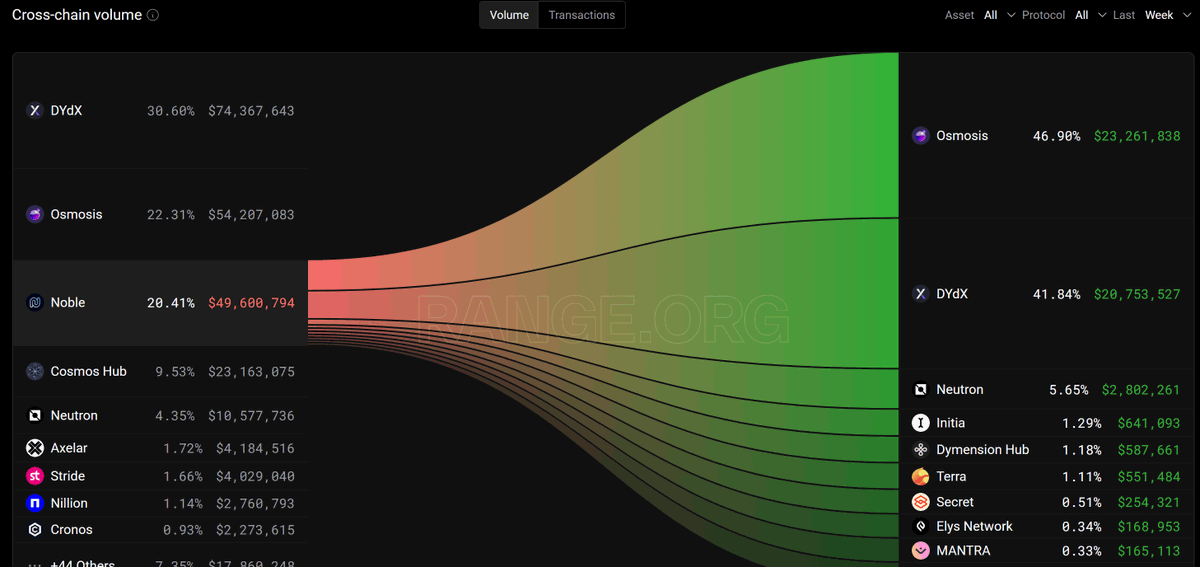Image resolution: width=1200 pixels, height=567 pixels.
Task: Click DYdX destination volume $20,753,527
Action: tap(1137, 294)
